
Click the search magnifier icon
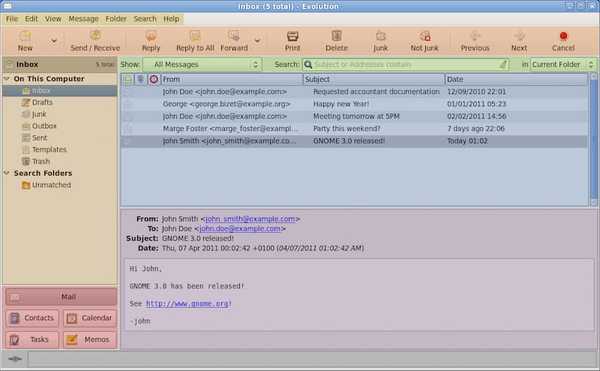coord(308,65)
